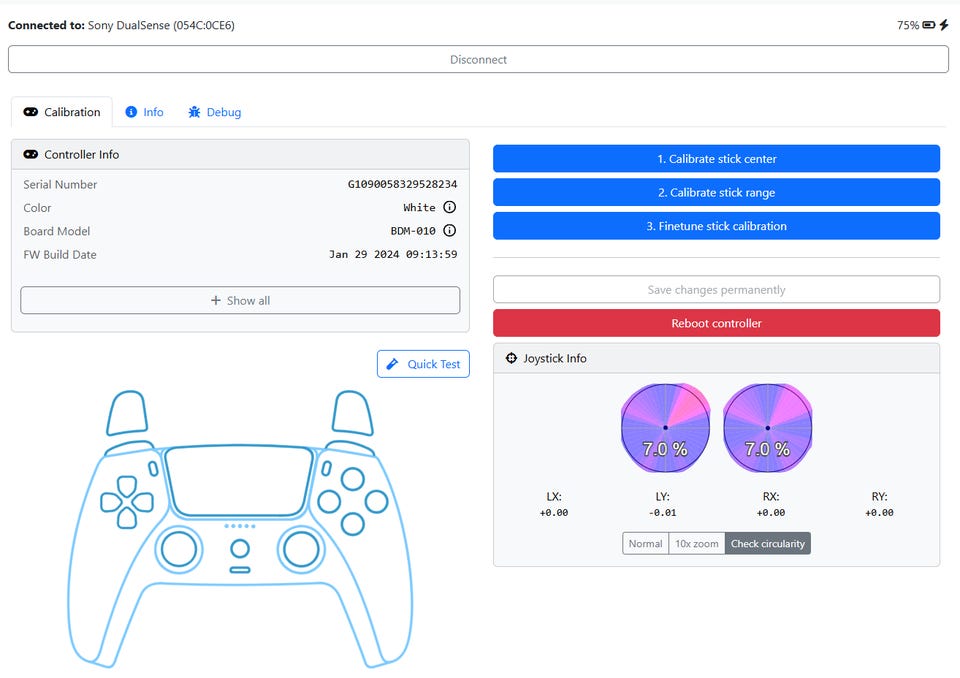Open the Debug tab
Screen dimensions: 960x678
(x=215, y=112)
